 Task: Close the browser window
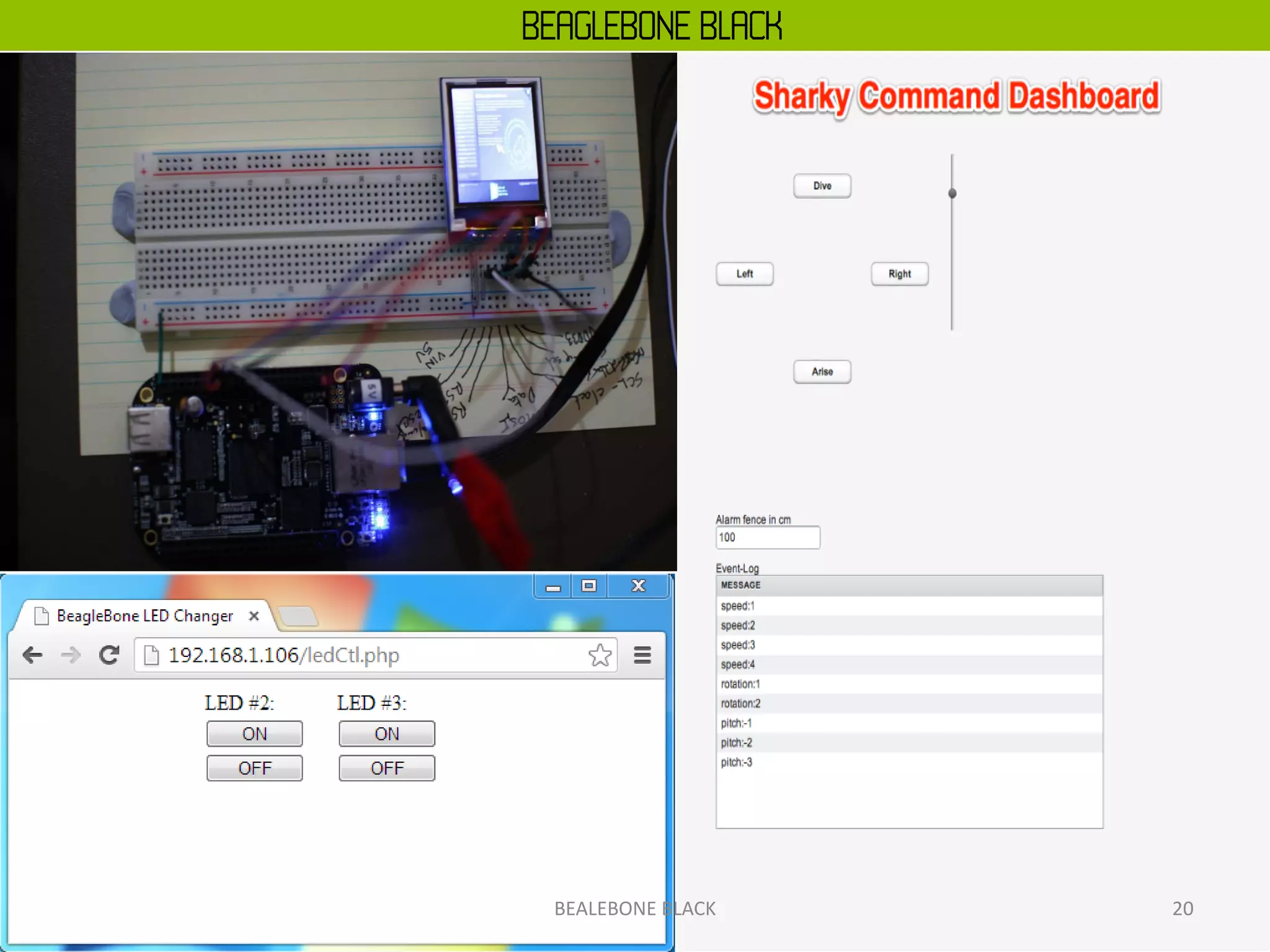(638, 586)
